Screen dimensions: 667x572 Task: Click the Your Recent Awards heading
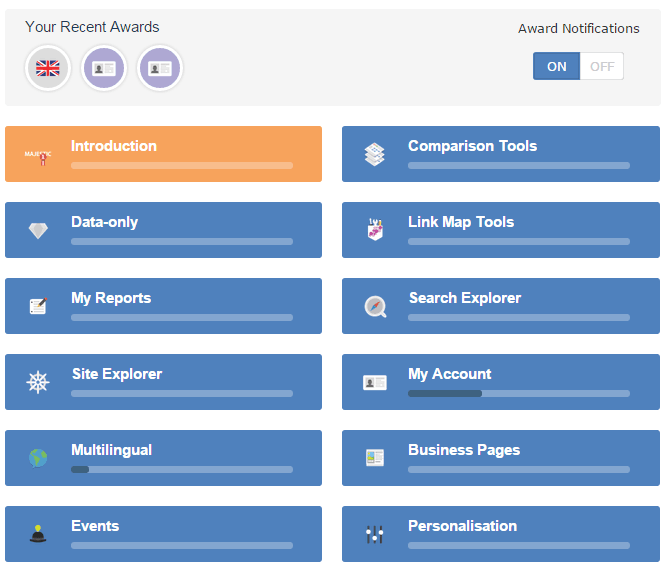coord(92,27)
